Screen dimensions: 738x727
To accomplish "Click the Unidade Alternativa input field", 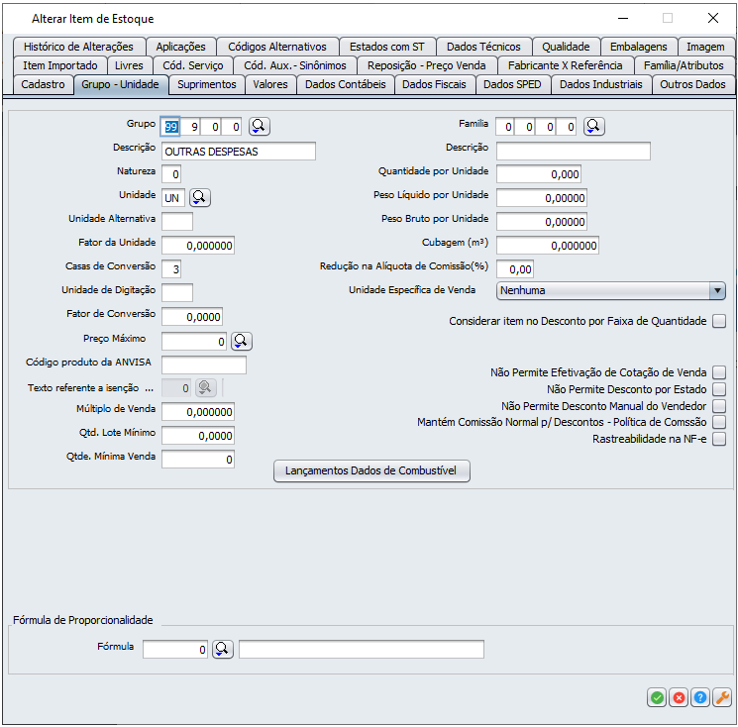I will (177, 222).
